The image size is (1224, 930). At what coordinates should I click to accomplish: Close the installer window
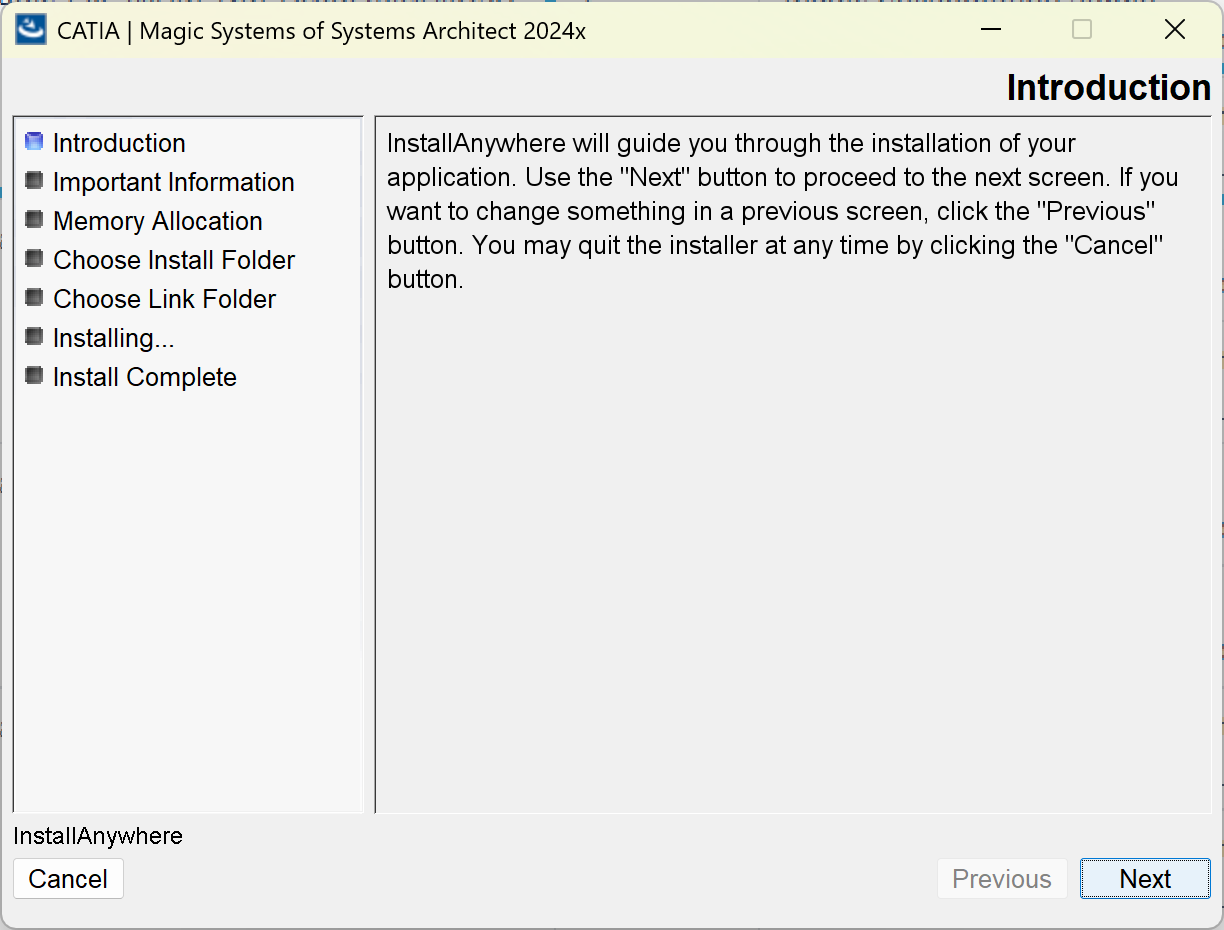click(1175, 30)
